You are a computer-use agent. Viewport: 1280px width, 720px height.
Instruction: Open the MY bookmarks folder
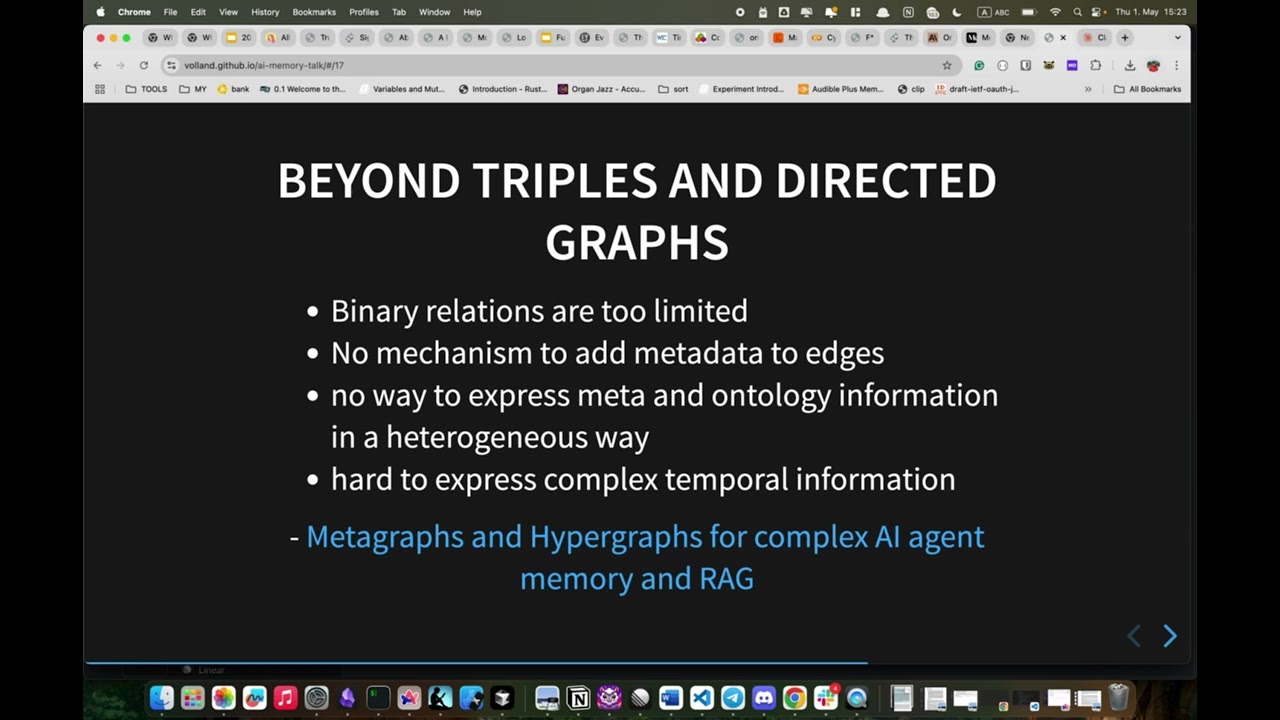point(193,89)
